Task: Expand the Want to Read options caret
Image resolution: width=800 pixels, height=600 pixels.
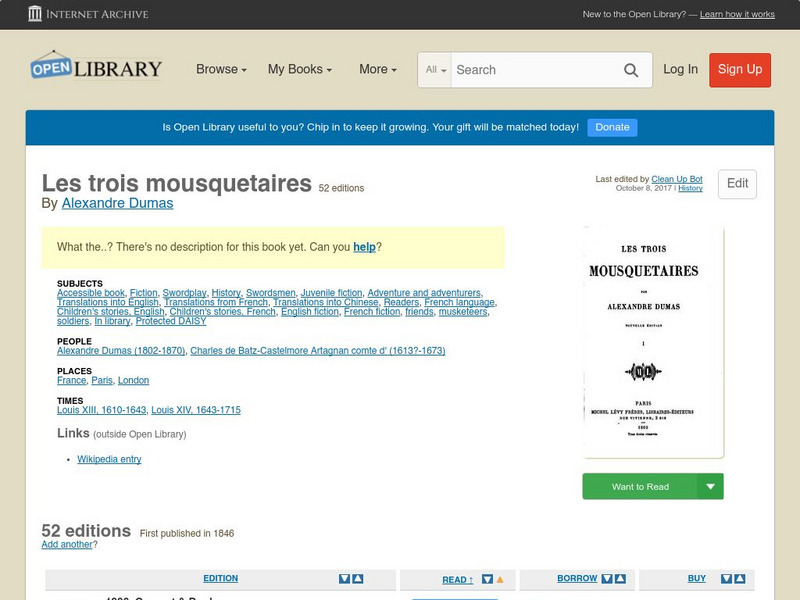Action: 711,486
